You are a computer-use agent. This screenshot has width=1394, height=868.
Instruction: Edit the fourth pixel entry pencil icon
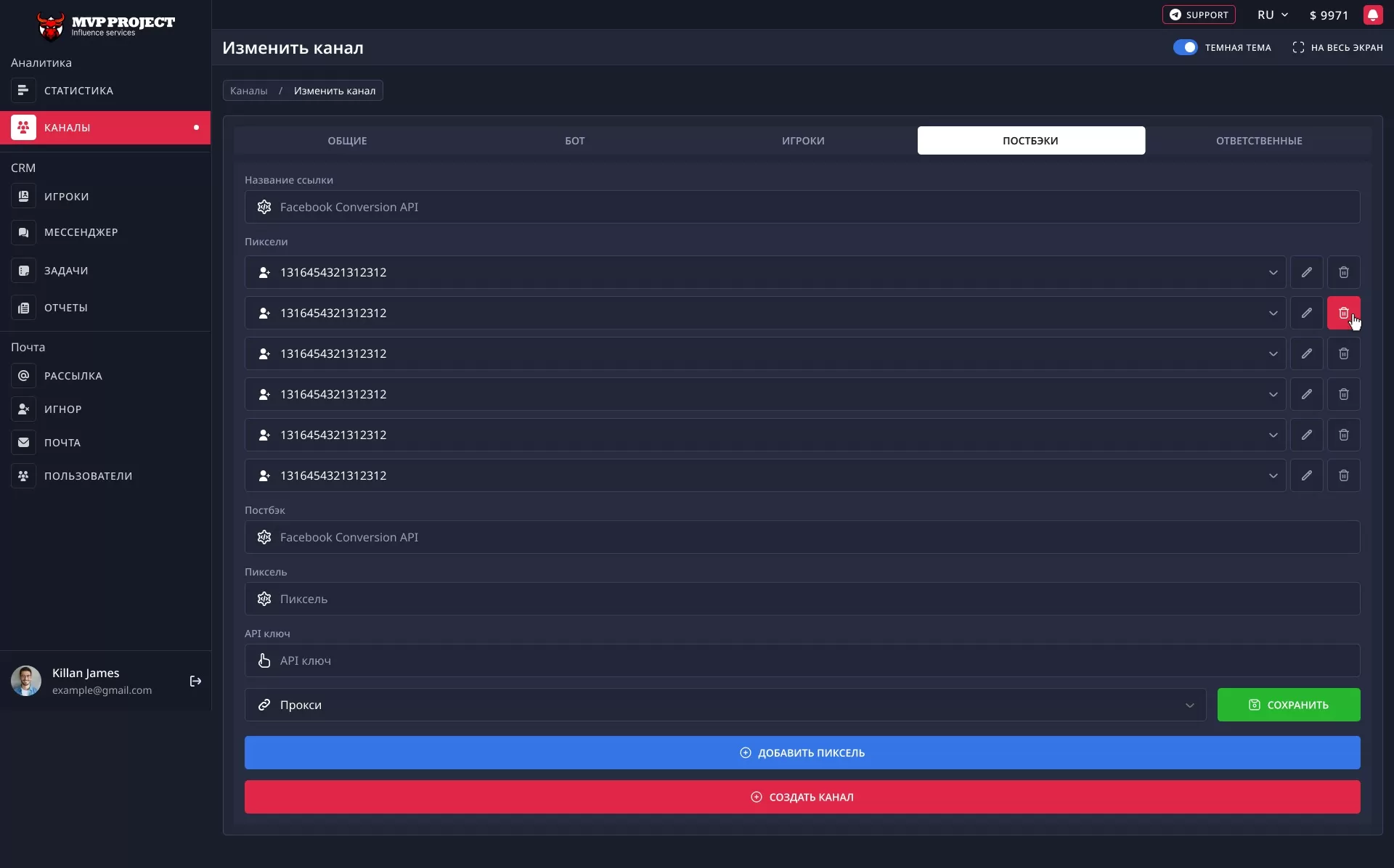(x=1306, y=394)
